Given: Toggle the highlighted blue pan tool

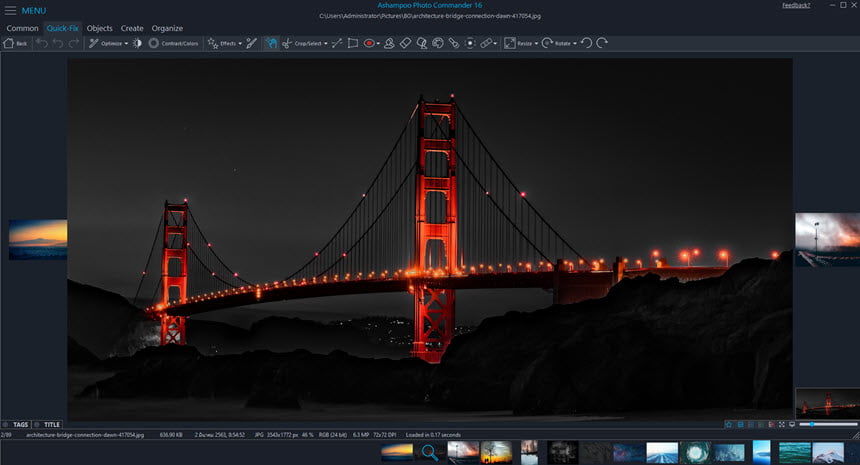Looking at the screenshot, I should (x=271, y=43).
